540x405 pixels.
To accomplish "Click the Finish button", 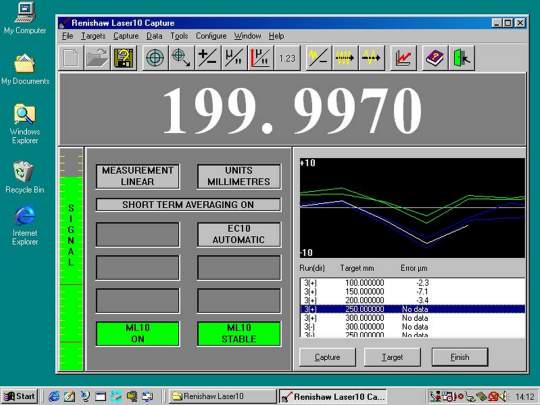I will 460,357.
